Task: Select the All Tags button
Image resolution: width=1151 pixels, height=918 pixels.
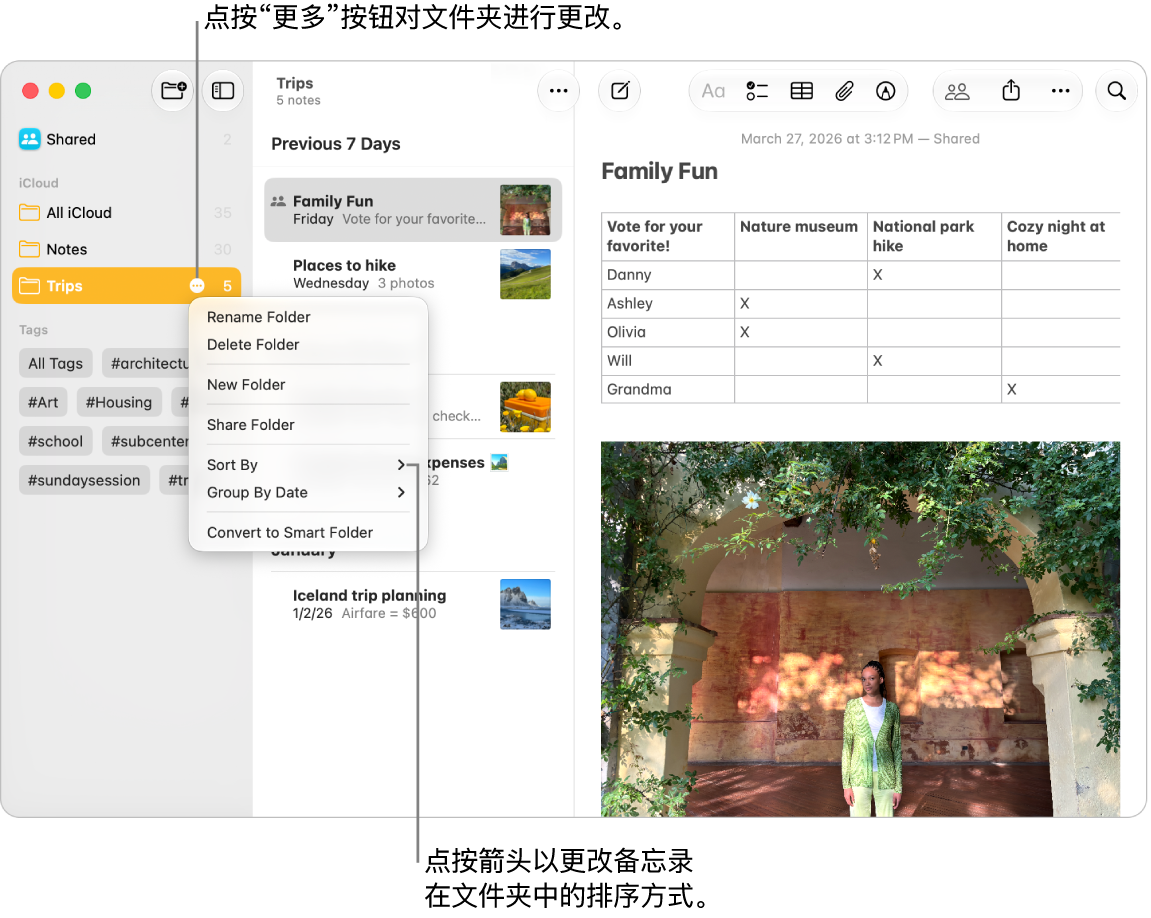Action: 56,363
